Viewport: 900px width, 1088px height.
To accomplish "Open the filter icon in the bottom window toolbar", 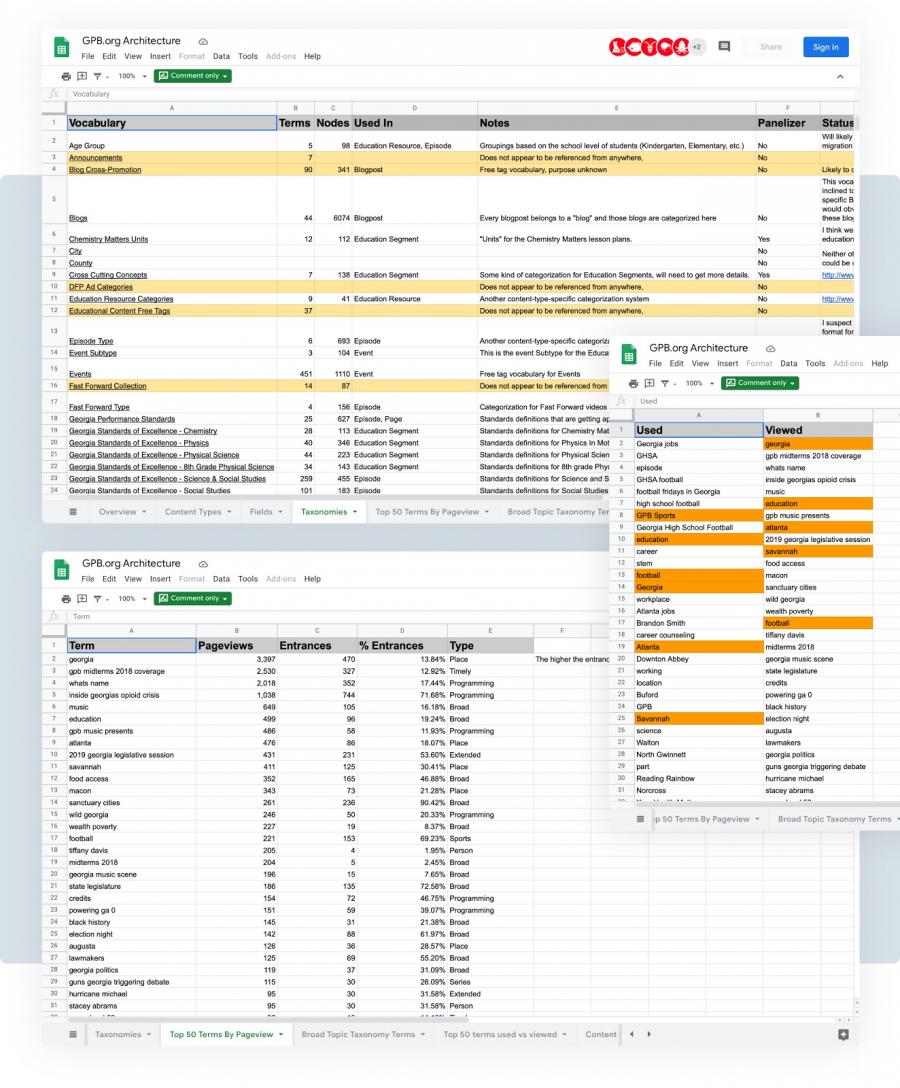I will pos(97,599).
